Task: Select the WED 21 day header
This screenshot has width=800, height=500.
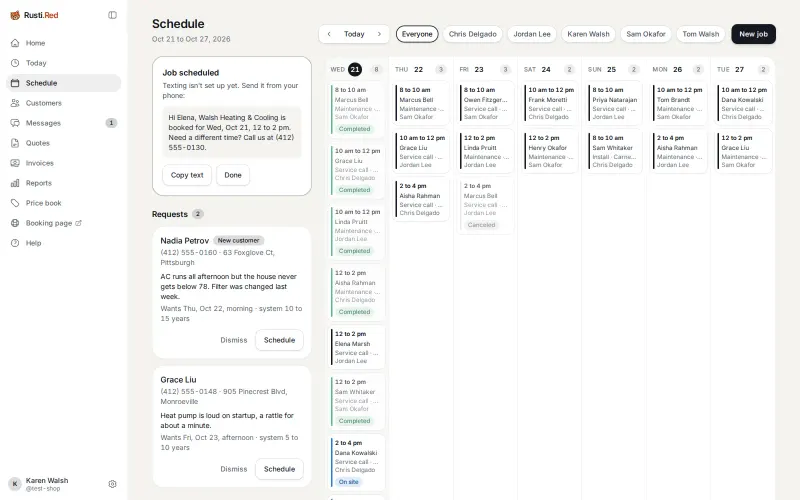Action: click(x=356, y=69)
